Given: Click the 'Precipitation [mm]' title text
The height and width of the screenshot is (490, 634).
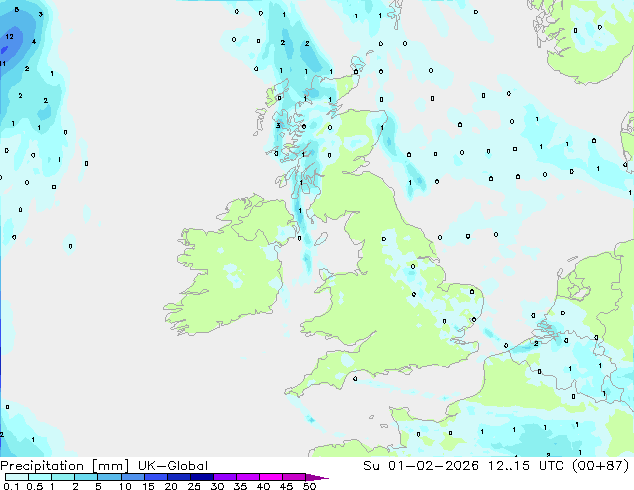Looking at the screenshot, I should tap(65, 466).
